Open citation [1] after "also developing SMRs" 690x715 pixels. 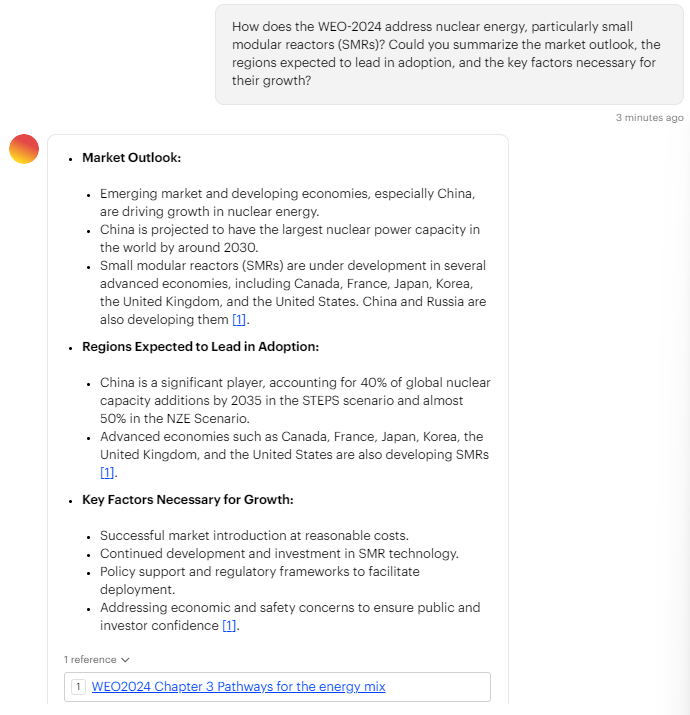(107, 473)
